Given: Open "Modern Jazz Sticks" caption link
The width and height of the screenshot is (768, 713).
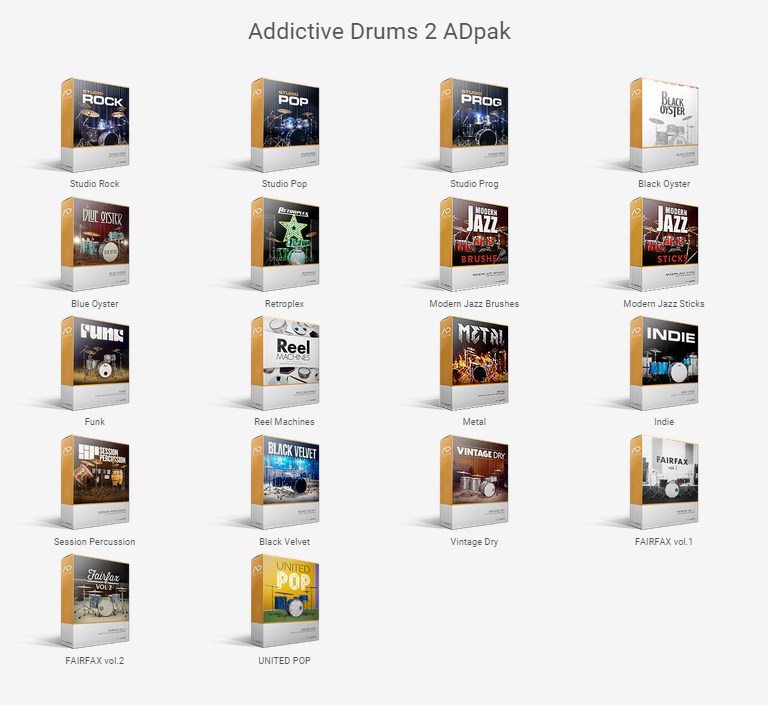Looking at the screenshot, I should pos(664,304).
